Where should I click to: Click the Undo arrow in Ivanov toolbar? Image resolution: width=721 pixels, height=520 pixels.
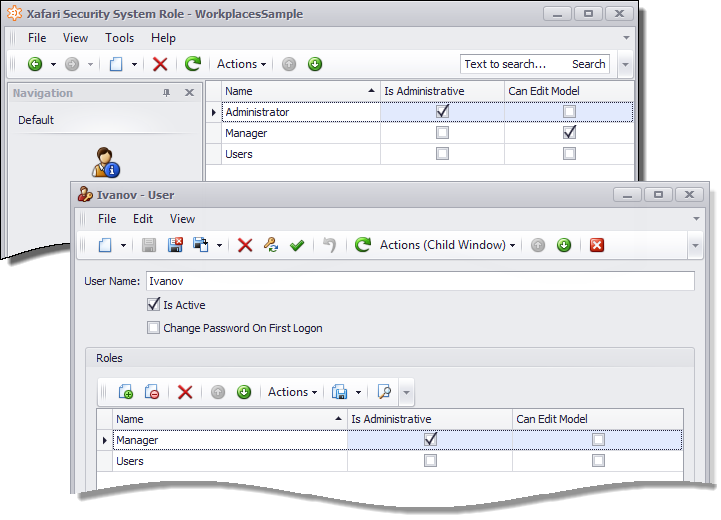pyautogui.click(x=329, y=245)
